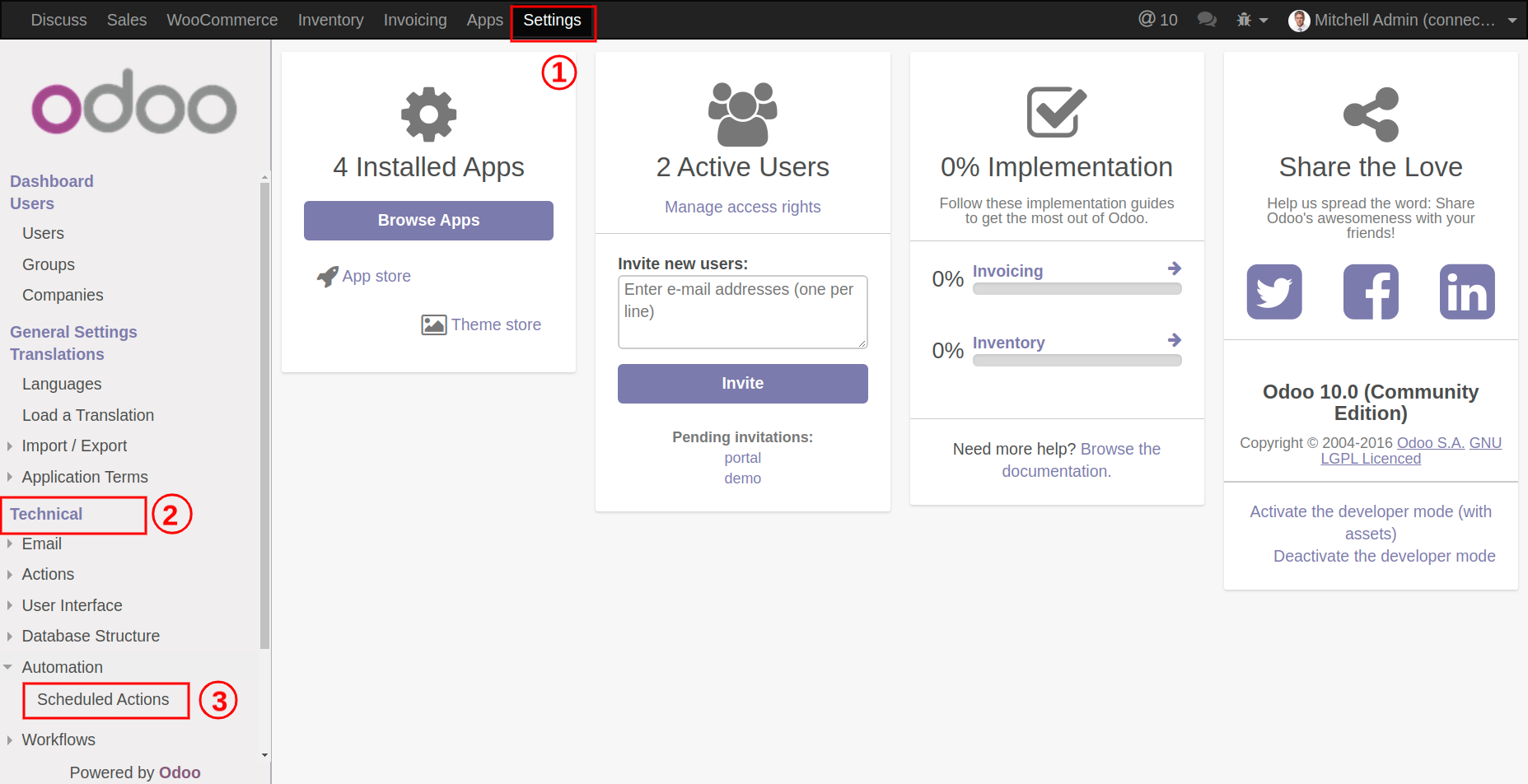
Task: Click the arrow next to Invoicing progress
Action: [1175, 268]
